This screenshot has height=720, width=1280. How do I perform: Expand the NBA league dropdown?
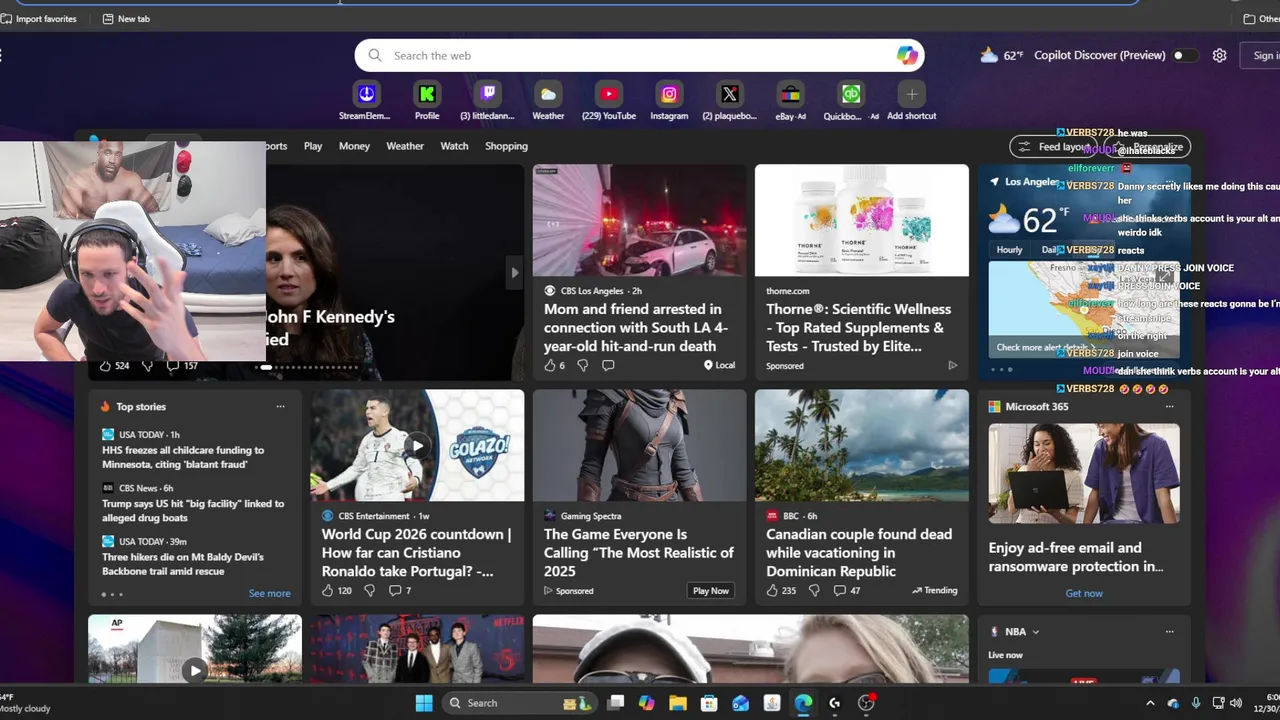(1035, 632)
